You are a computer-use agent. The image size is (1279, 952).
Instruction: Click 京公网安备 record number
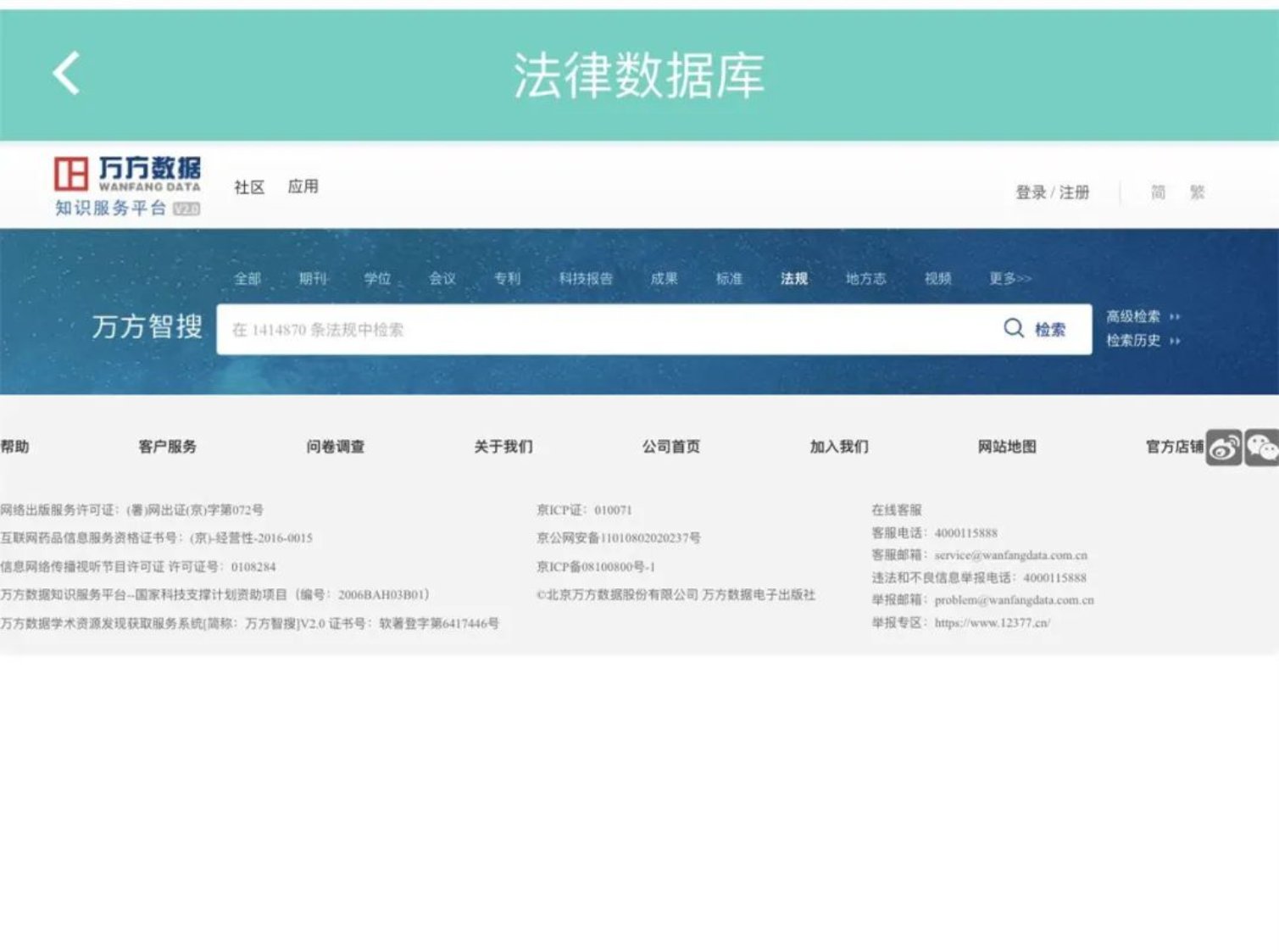tap(619, 538)
